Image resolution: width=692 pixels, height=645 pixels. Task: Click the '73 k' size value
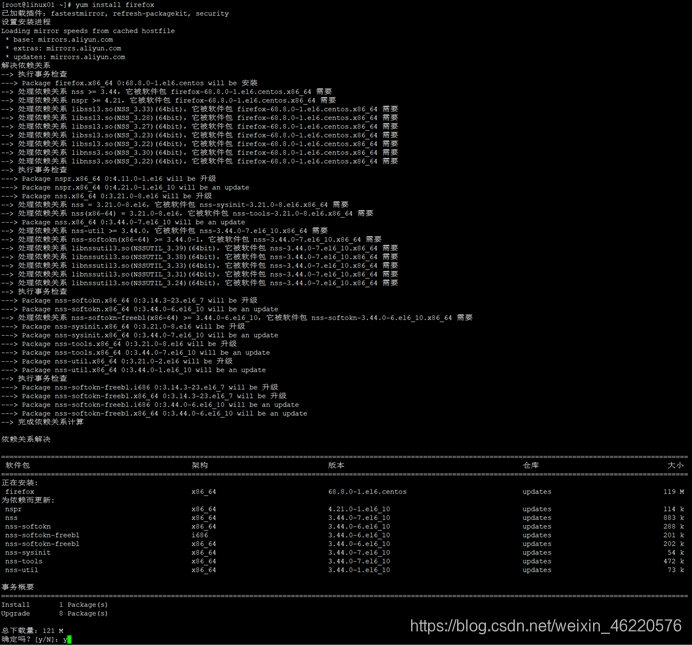[x=676, y=570]
